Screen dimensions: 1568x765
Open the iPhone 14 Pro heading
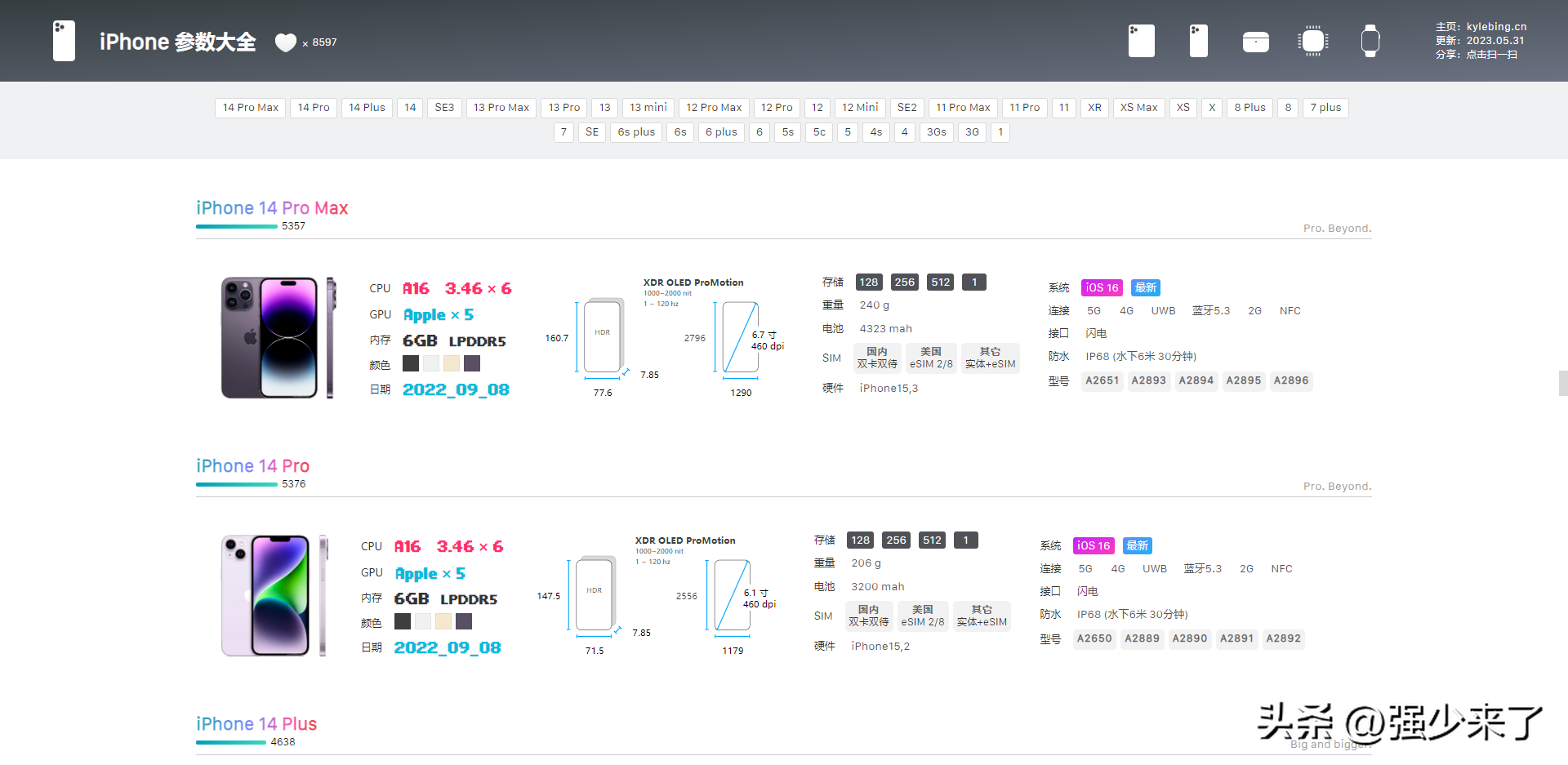(252, 466)
